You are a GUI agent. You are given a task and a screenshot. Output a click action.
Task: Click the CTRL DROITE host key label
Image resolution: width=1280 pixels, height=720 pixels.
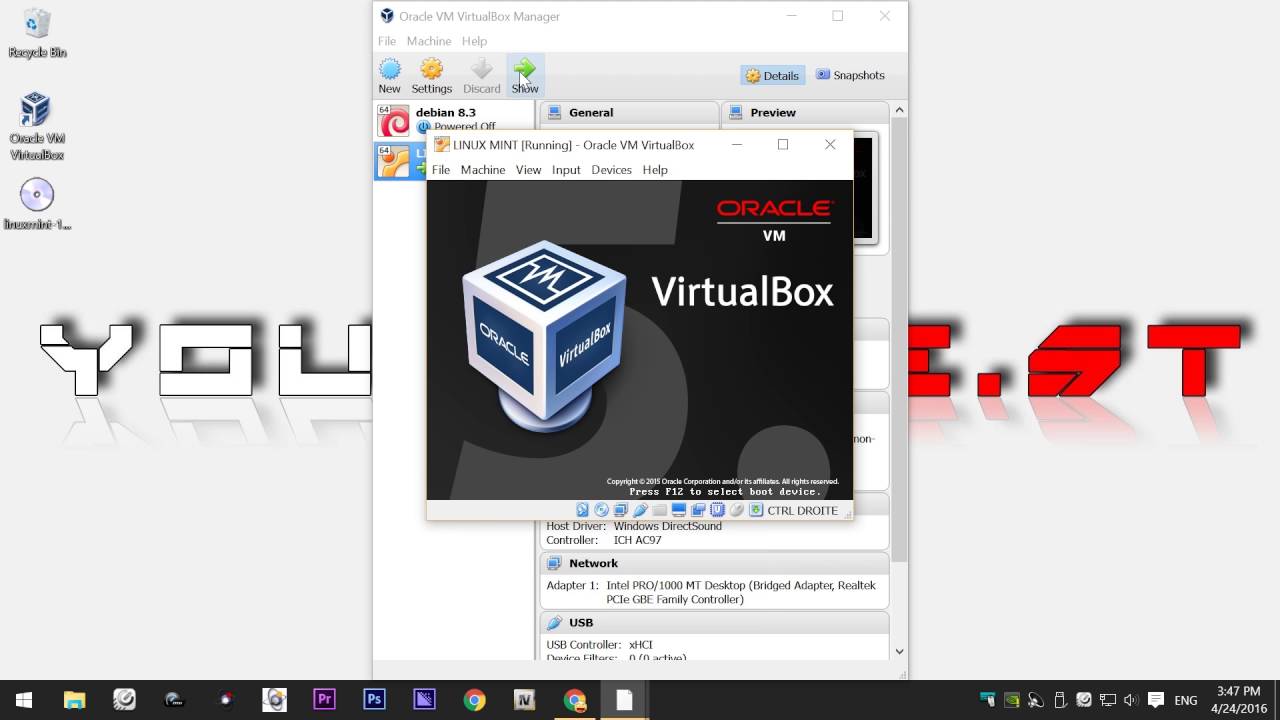click(802, 510)
